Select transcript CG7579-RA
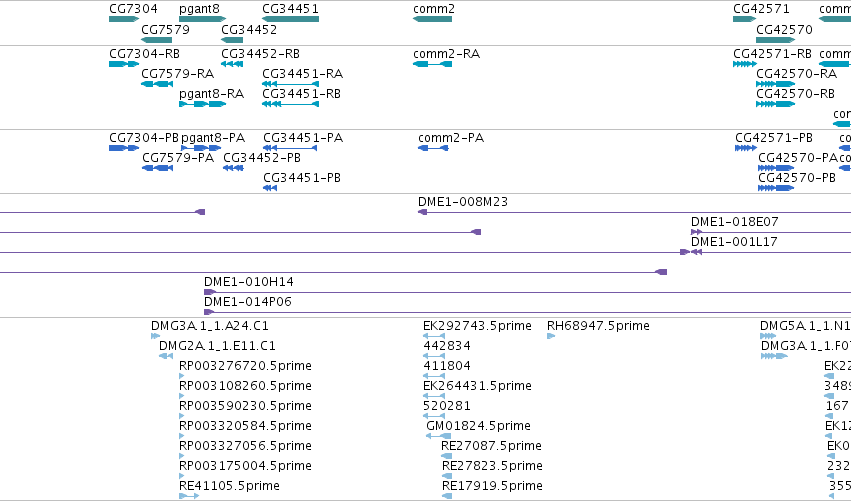Viewport: 851px width, 501px height. [x=177, y=73]
